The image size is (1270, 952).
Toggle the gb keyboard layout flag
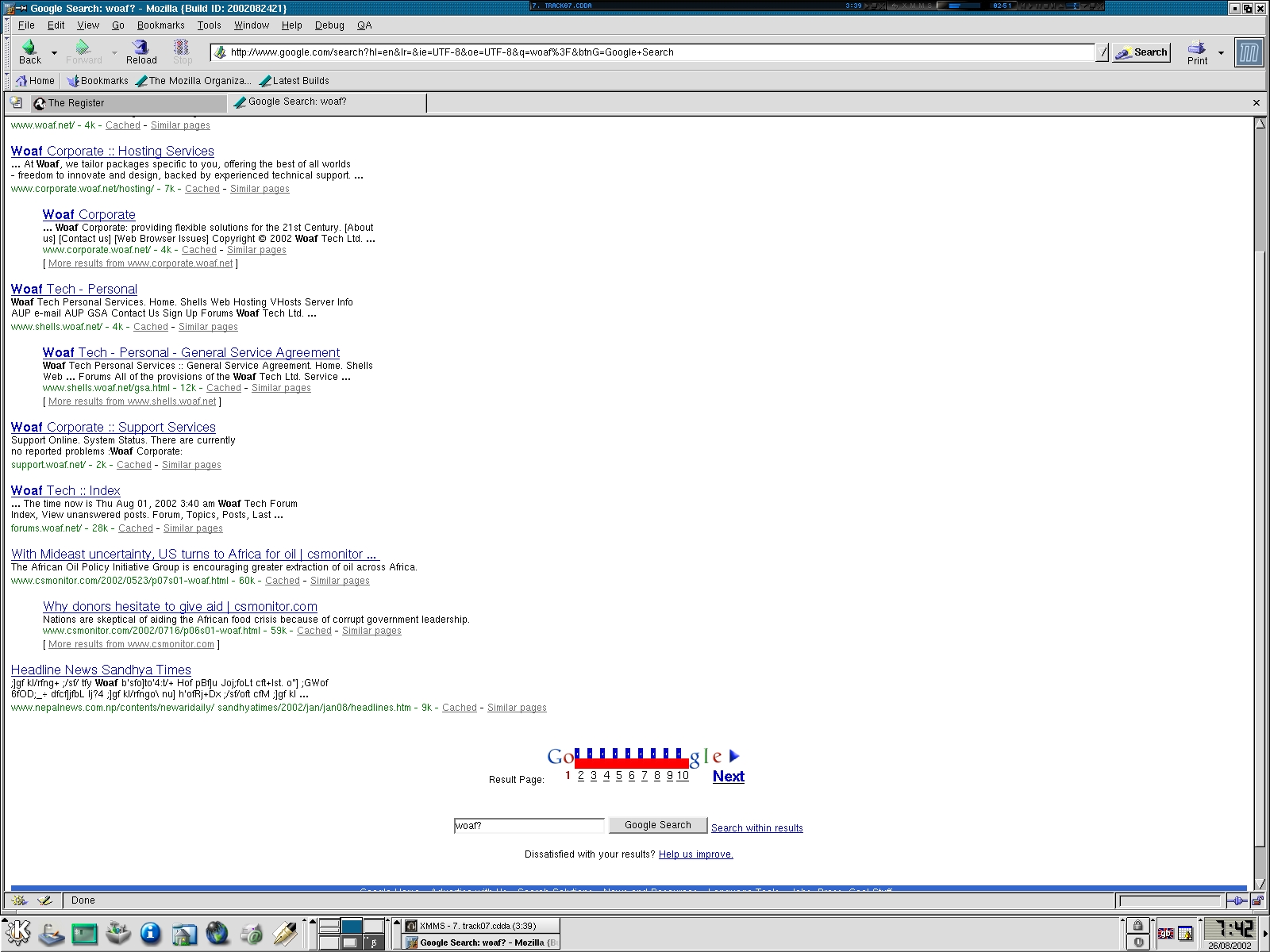pos(1166,934)
